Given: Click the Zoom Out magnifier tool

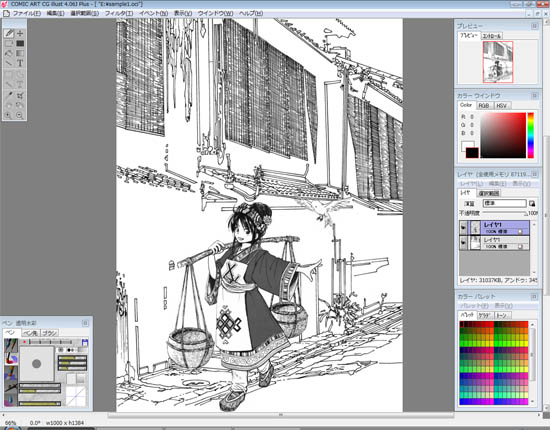Looking at the screenshot, I should 20,115.
